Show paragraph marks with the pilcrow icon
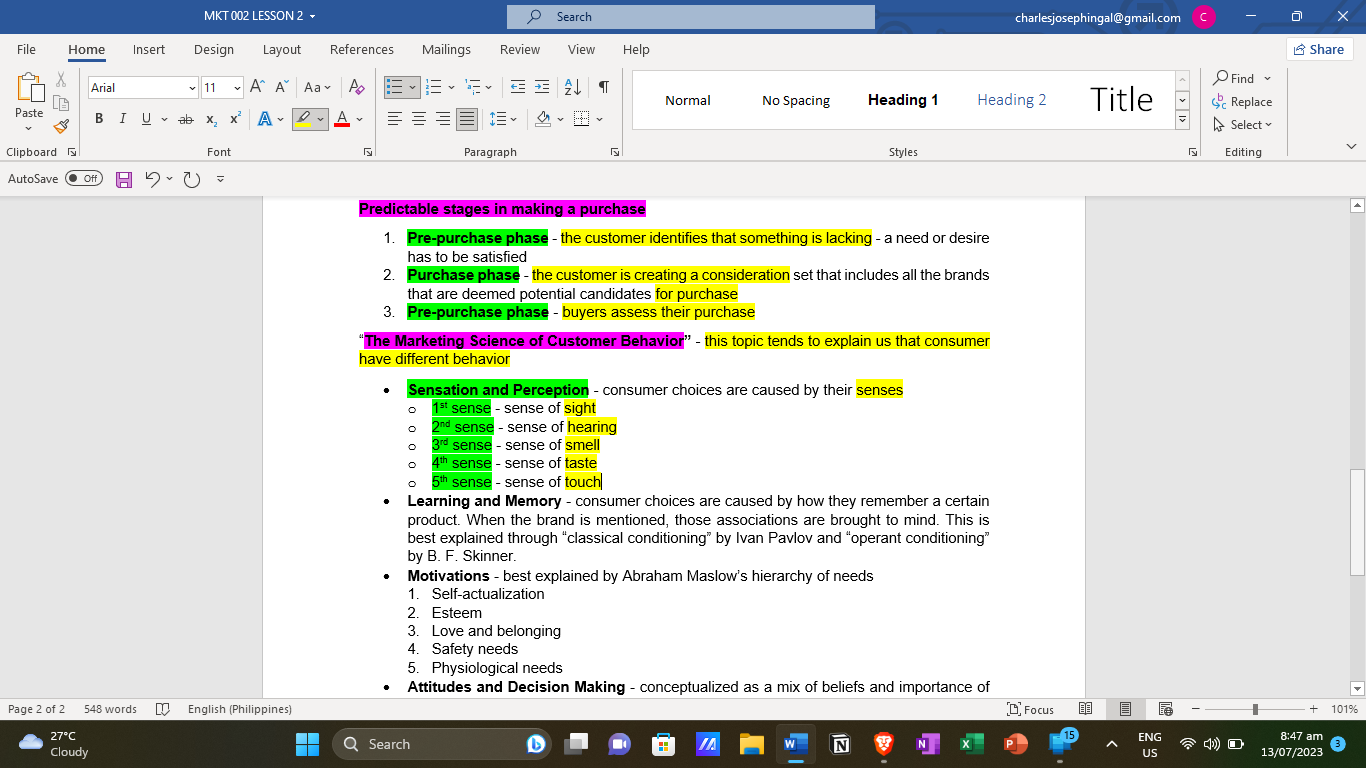 tap(603, 87)
